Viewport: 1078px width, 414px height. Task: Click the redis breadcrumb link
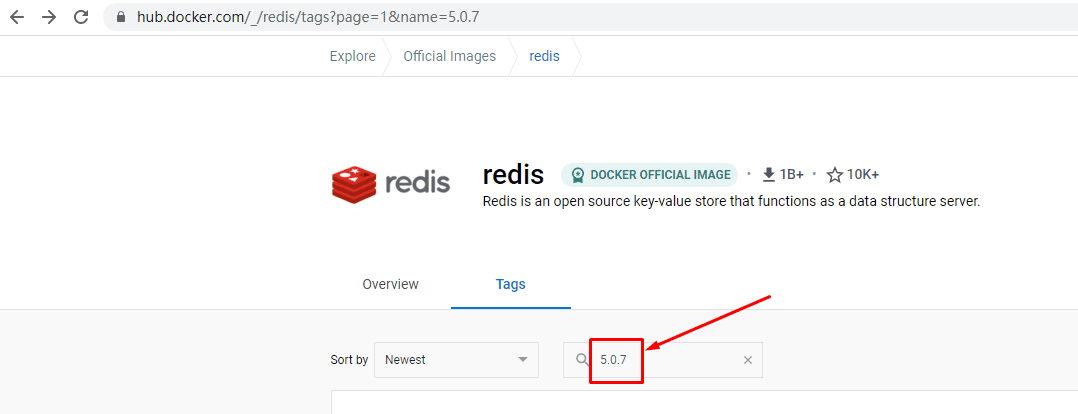pyautogui.click(x=544, y=56)
